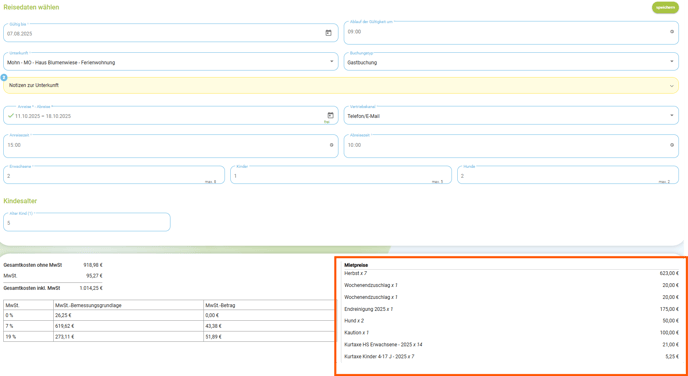Image resolution: width=688 pixels, height=376 pixels.
Task: Open calendar icon in Gültig bis field
Action: 328,33
